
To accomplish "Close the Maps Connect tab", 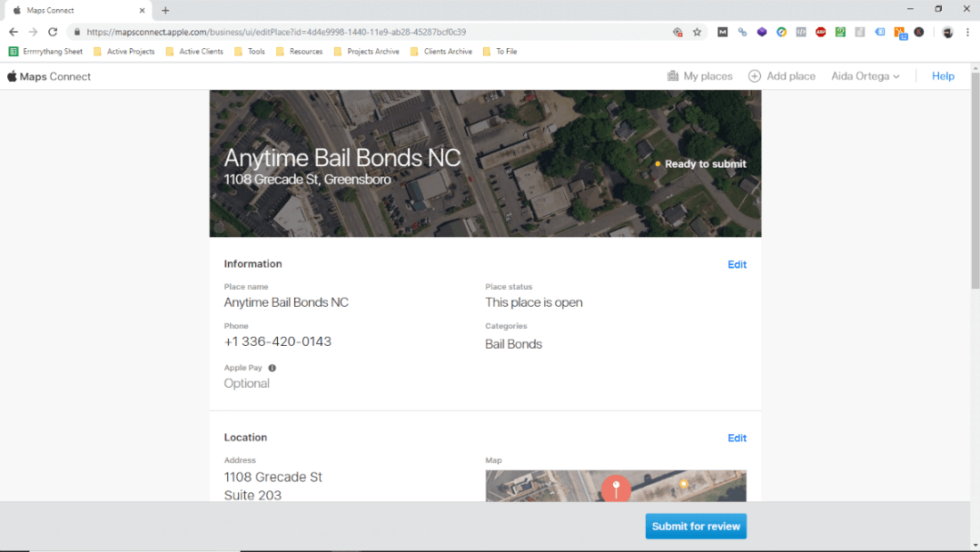I will click(142, 10).
